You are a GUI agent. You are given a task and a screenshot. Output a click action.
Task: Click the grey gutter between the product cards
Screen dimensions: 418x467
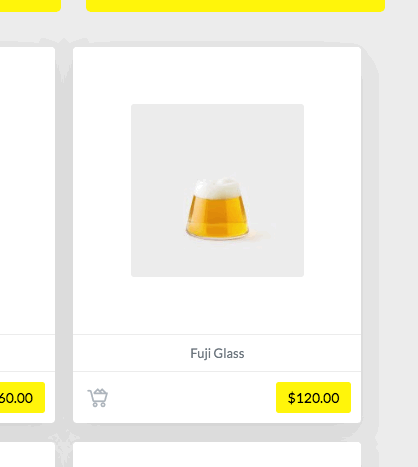[64, 235]
